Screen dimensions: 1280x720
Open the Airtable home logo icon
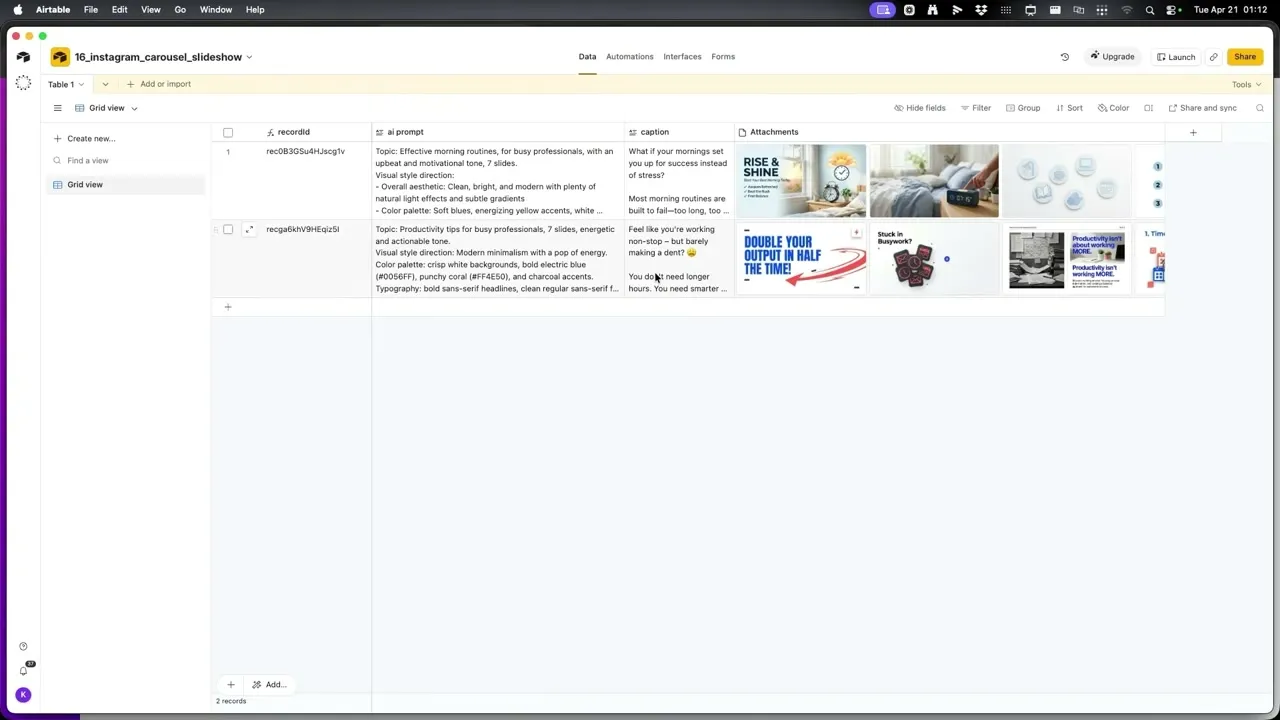(x=23, y=57)
